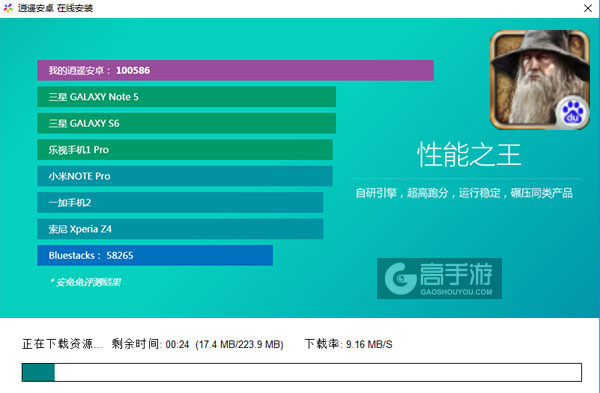Image resolution: width=600 pixels, height=393 pixels.
Task: Click the 逍遥安卓 在线安装 window title
Action: [x=55, y=8]
